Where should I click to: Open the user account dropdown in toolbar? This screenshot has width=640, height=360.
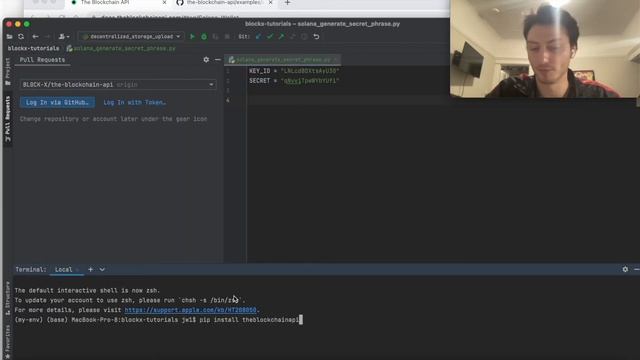[x=64, y=36]
